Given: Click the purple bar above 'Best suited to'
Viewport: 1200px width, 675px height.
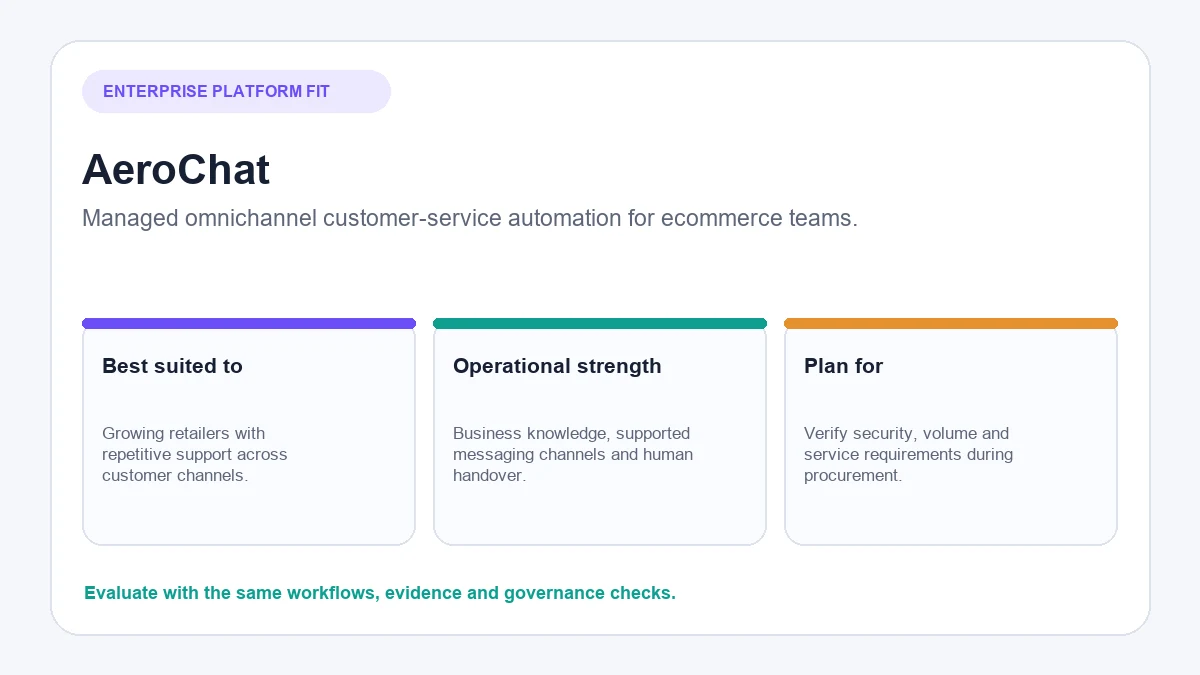Looking at the screenshot, I should click(x=249, y=323).
